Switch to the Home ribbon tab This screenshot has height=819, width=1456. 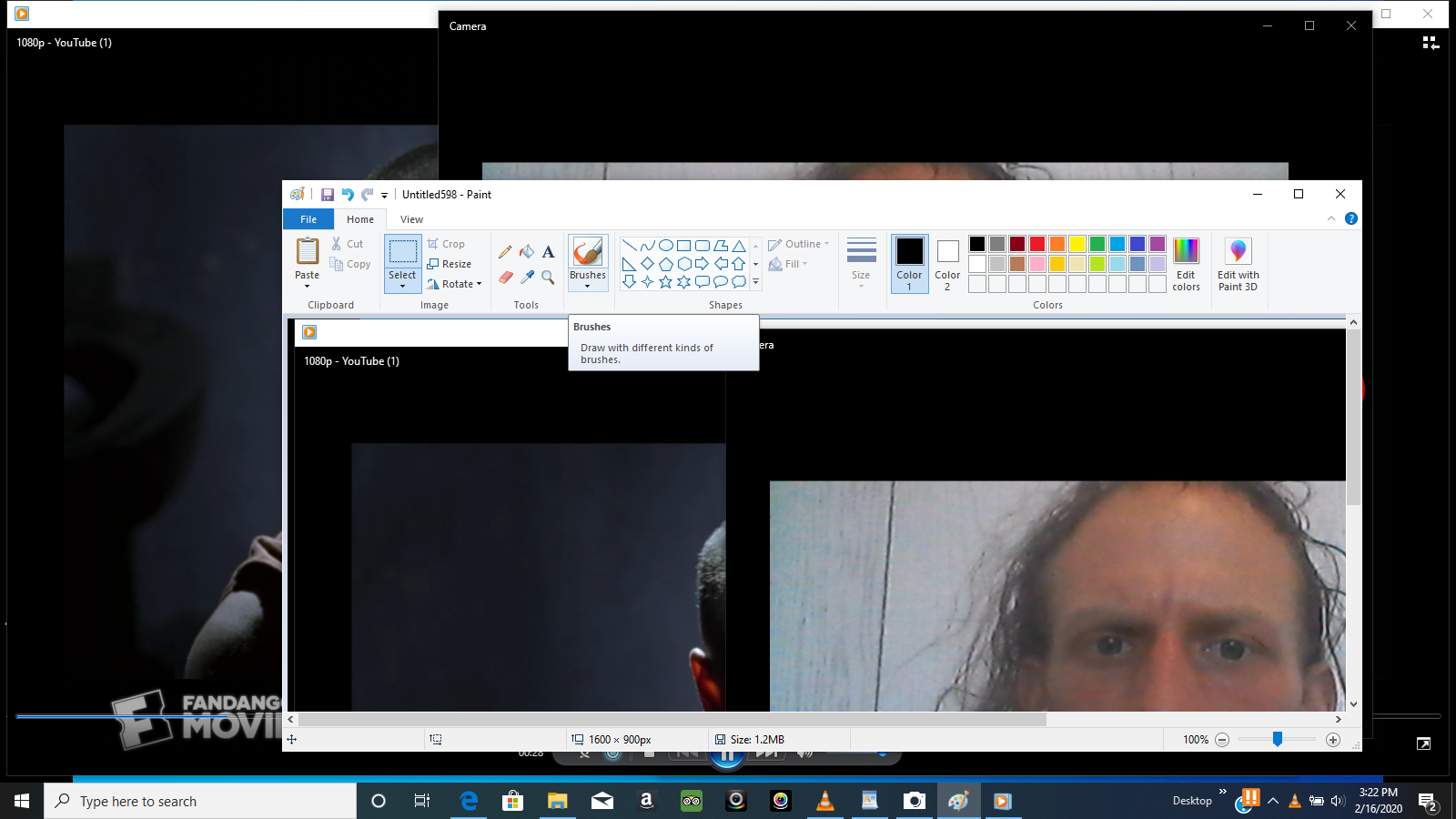[360, 219]
